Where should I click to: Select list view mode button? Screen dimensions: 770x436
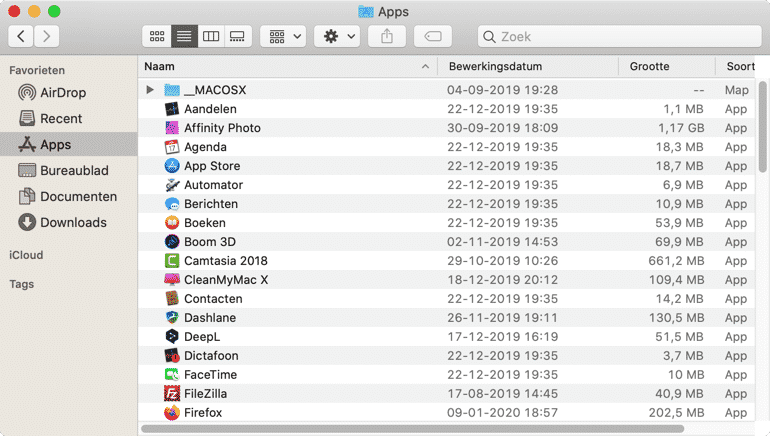[184, 37]
